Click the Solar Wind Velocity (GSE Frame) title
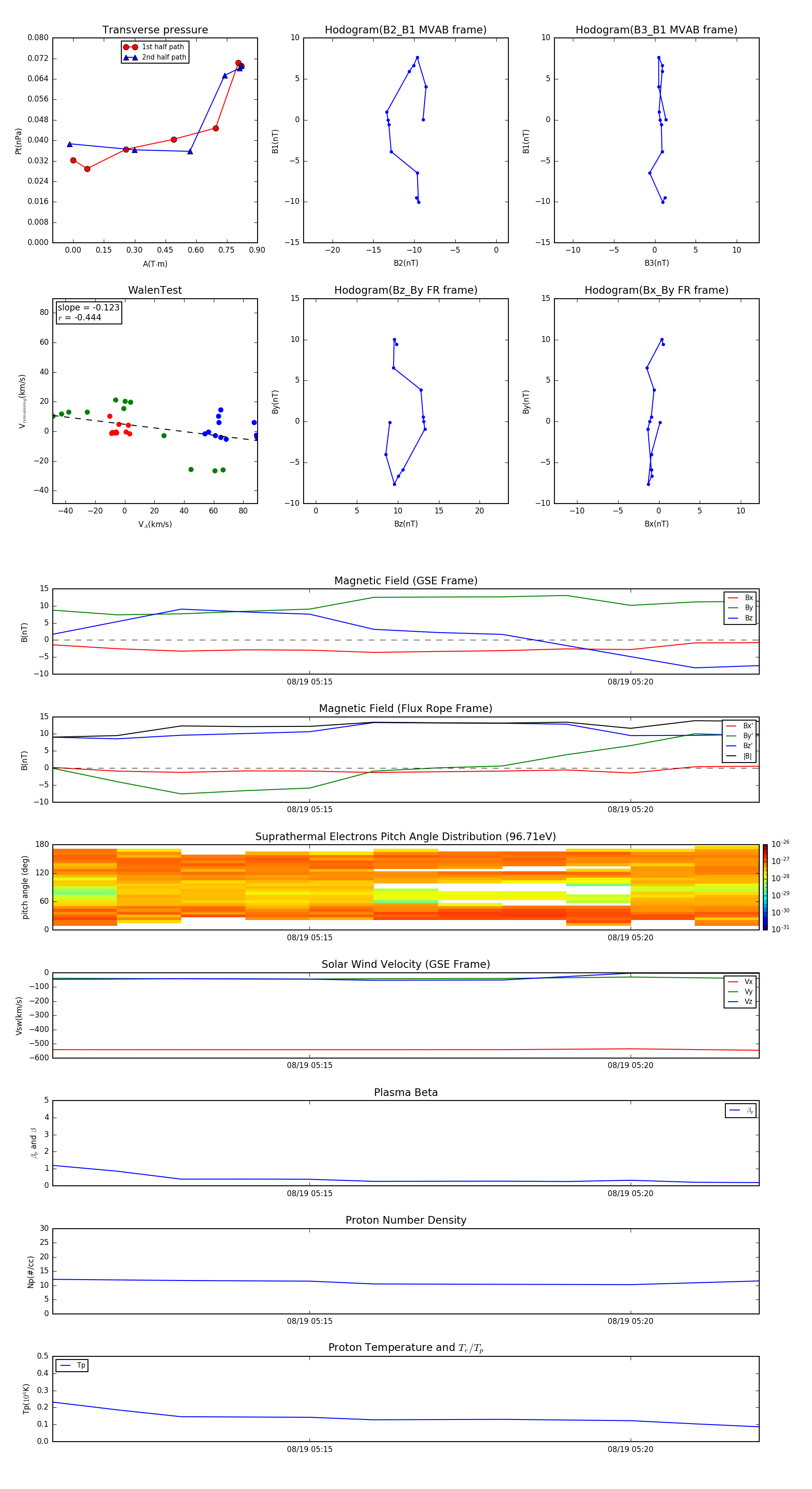 (406, 964)
